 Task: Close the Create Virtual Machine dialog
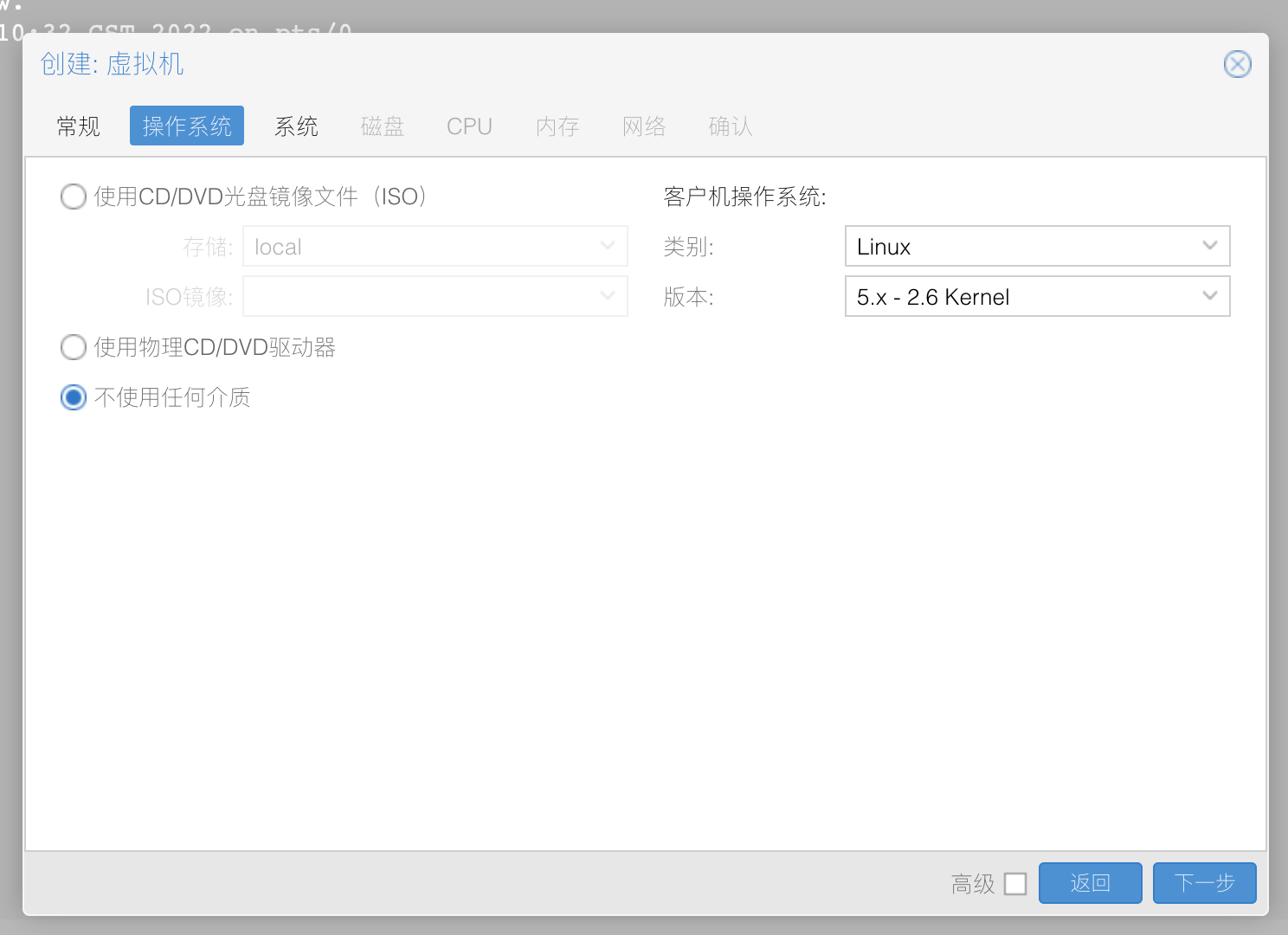(x=1237, y=64)
